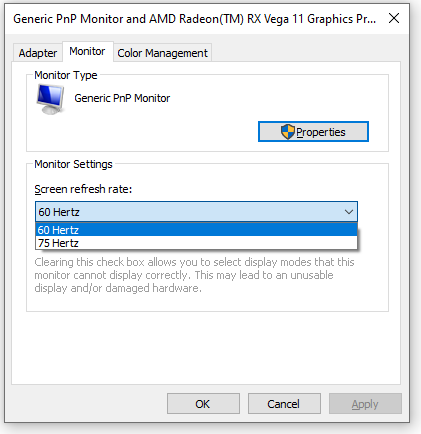Image resolution: width=421 pixels, height=434 pixels.
Task: Click the greyed Apply button
Action: (365, 404)
